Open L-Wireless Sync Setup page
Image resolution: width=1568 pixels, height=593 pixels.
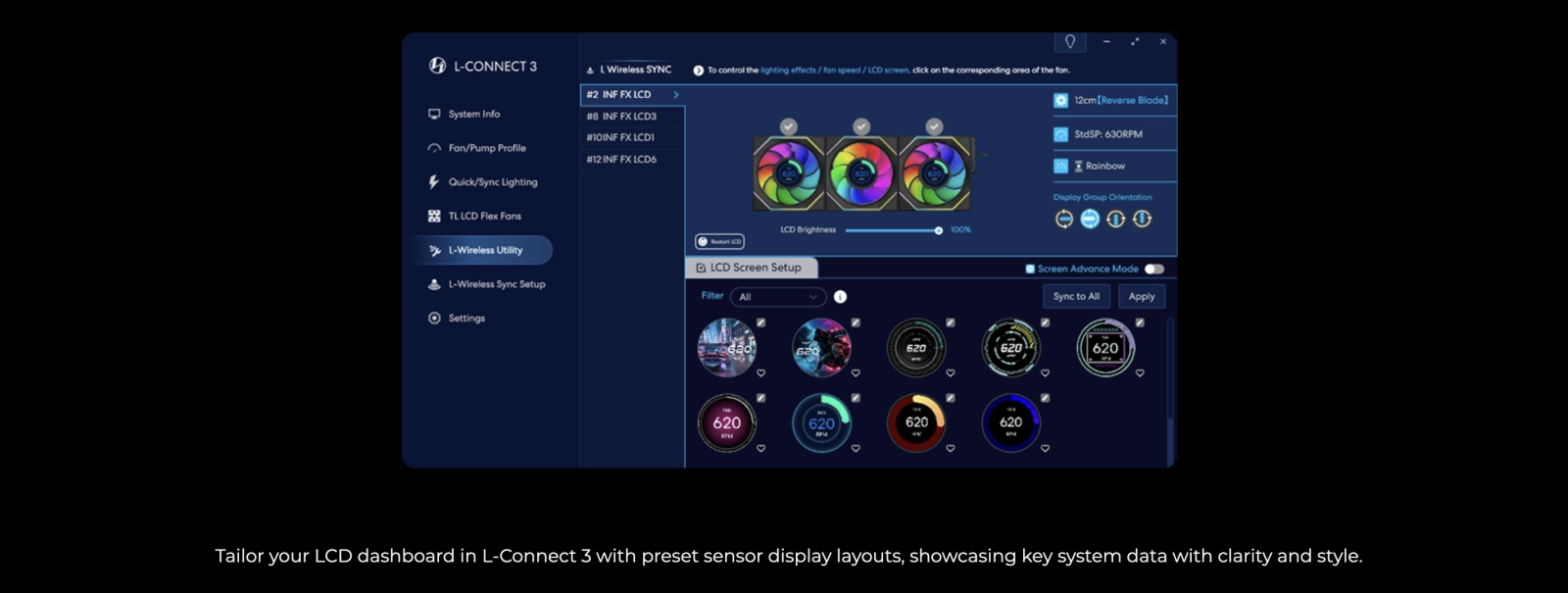(486, 284)
